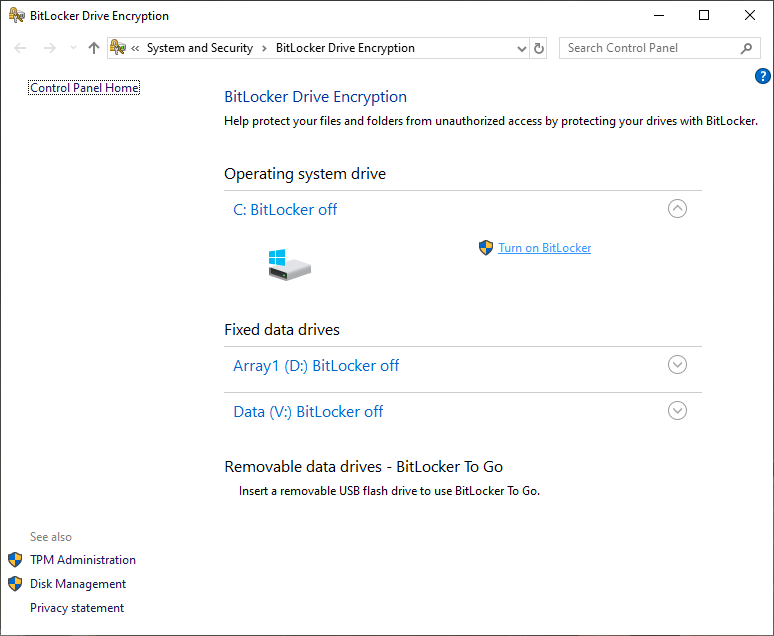Go up one level with up arrow
The width and height of the screenshot is (774, 636).
(x=94, y=48)
